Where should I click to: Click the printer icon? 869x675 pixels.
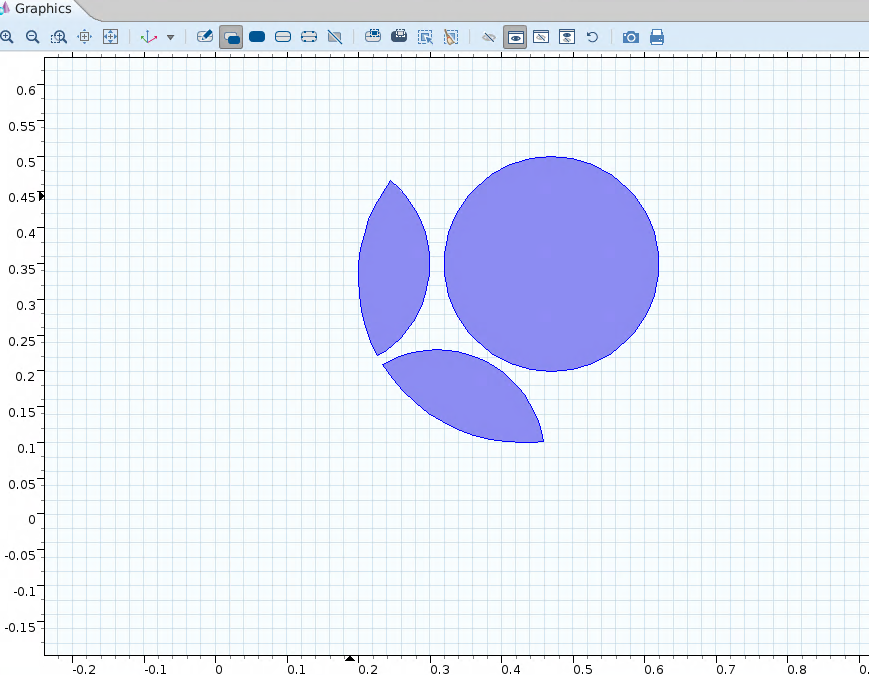tap(657, 37)
